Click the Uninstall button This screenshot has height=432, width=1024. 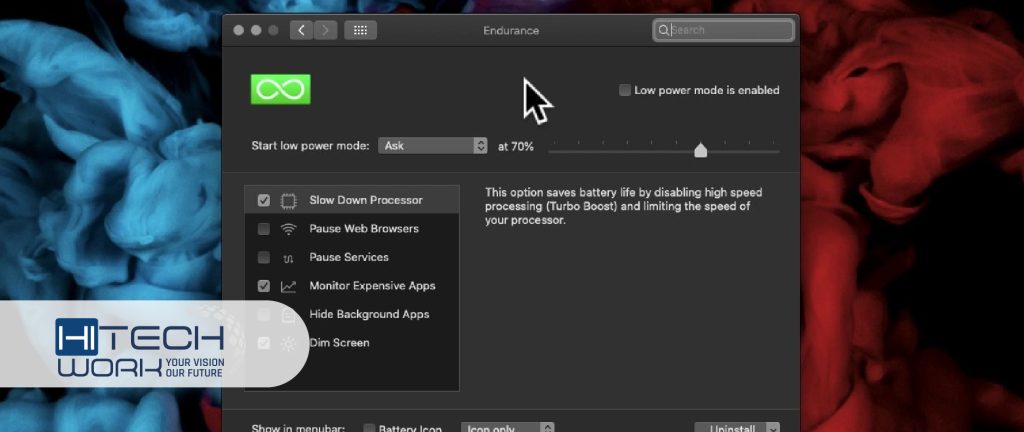(737, 428)
